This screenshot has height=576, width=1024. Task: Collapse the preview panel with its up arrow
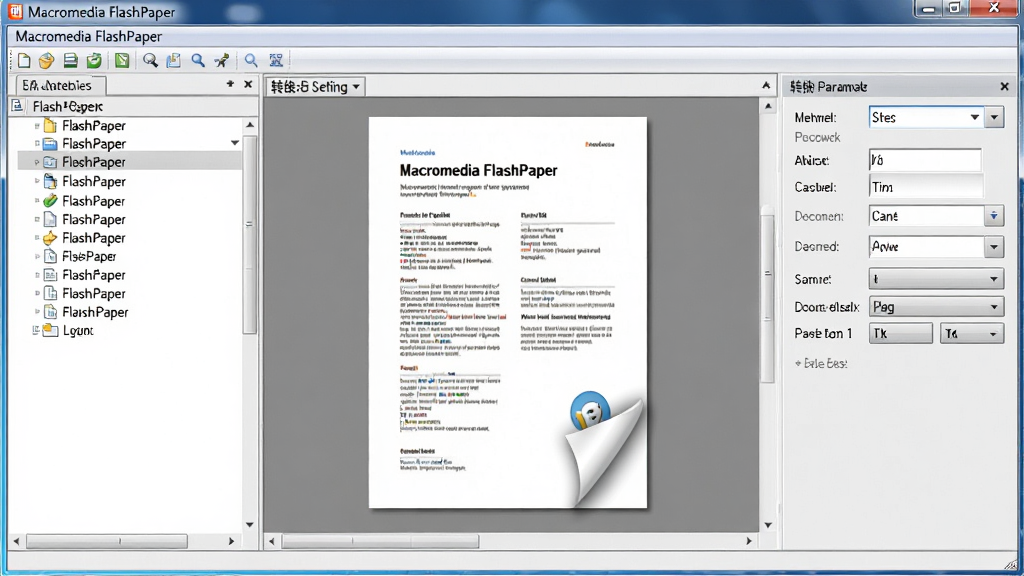[x=766, y=86]
